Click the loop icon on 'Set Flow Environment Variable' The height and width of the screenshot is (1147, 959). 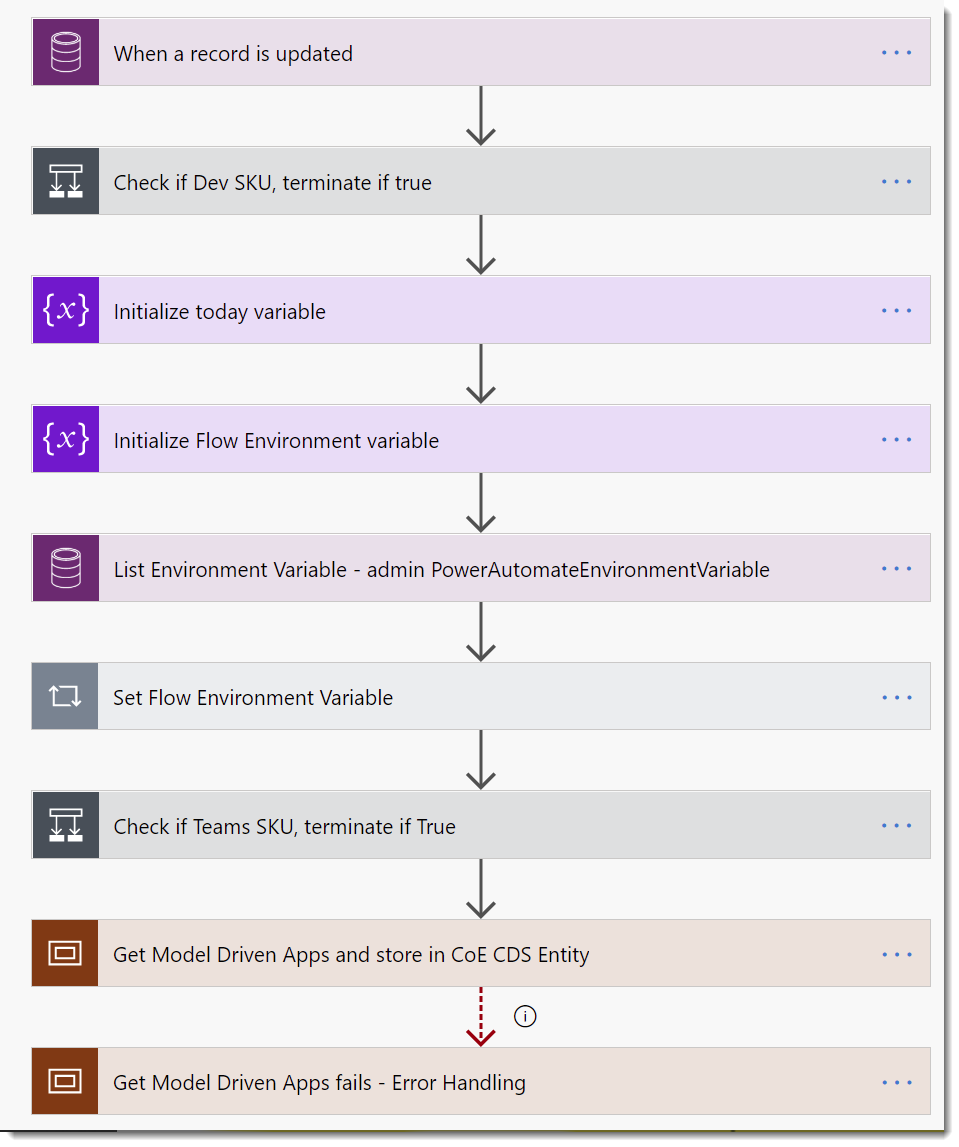point(65,696)
